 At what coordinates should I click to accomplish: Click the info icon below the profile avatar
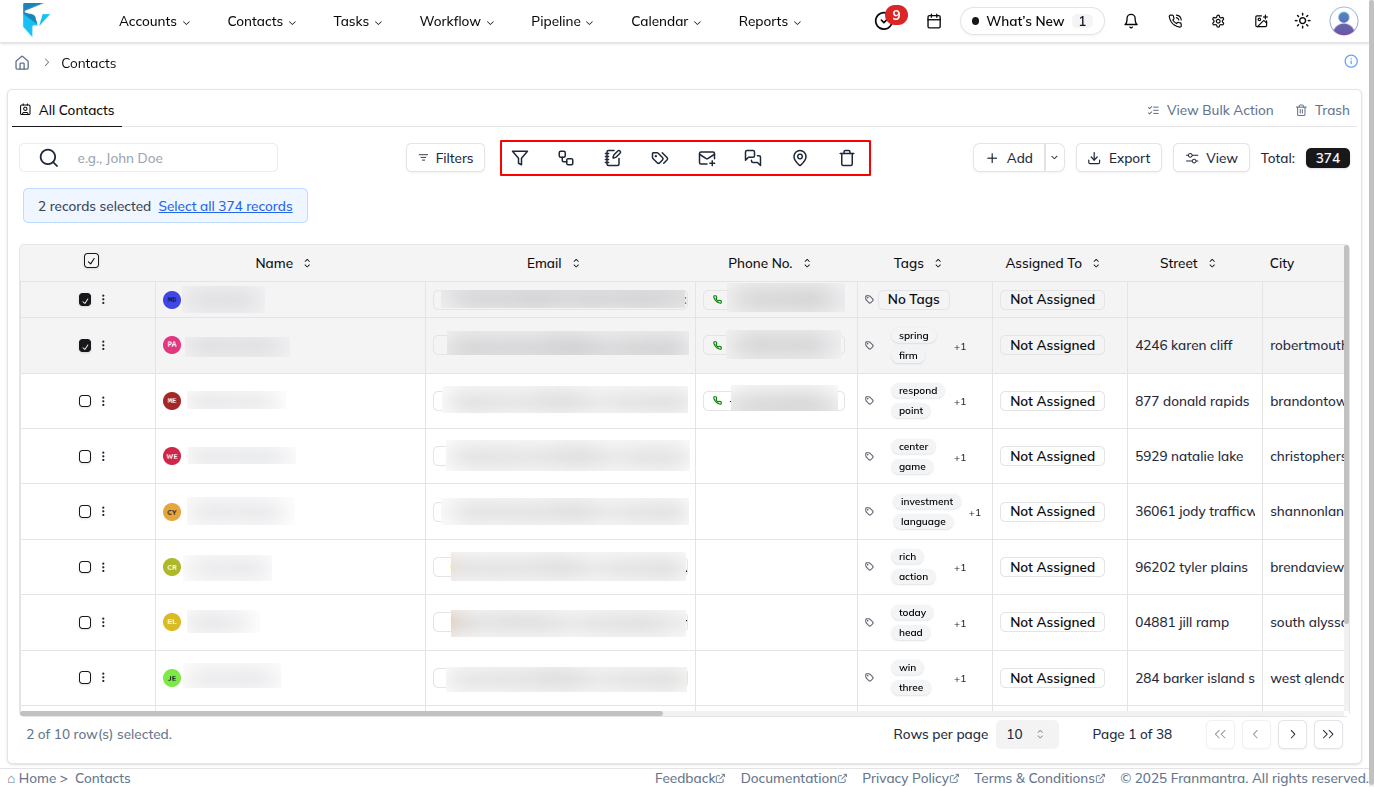tap(1351, 61)
